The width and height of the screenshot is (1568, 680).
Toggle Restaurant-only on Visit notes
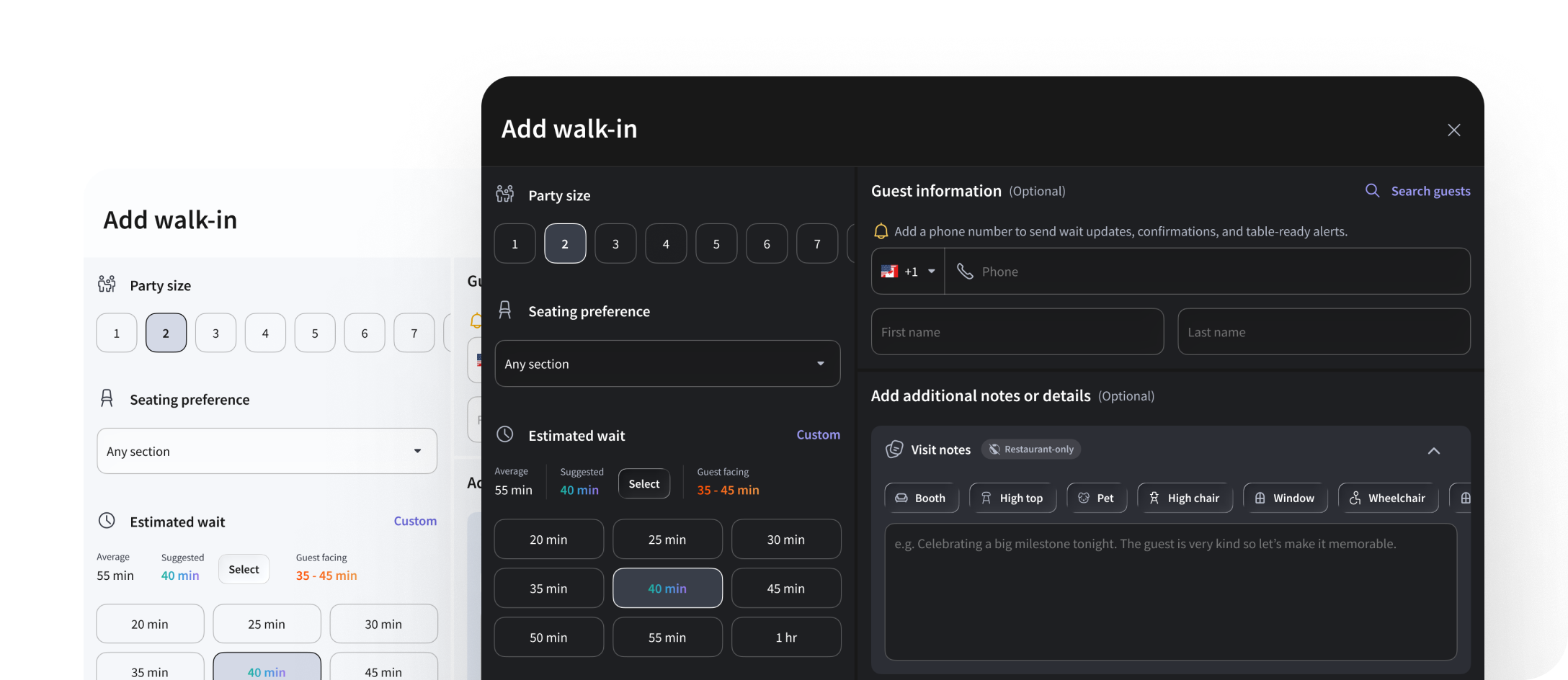pos(1030,449)
